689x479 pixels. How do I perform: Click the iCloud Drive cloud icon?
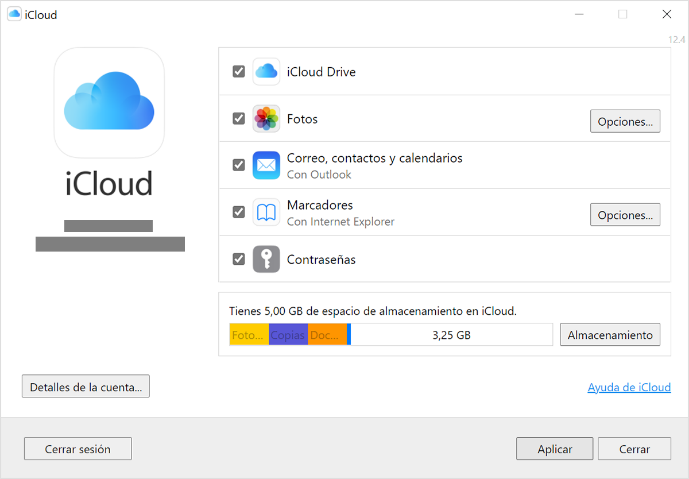pos(266,72)
